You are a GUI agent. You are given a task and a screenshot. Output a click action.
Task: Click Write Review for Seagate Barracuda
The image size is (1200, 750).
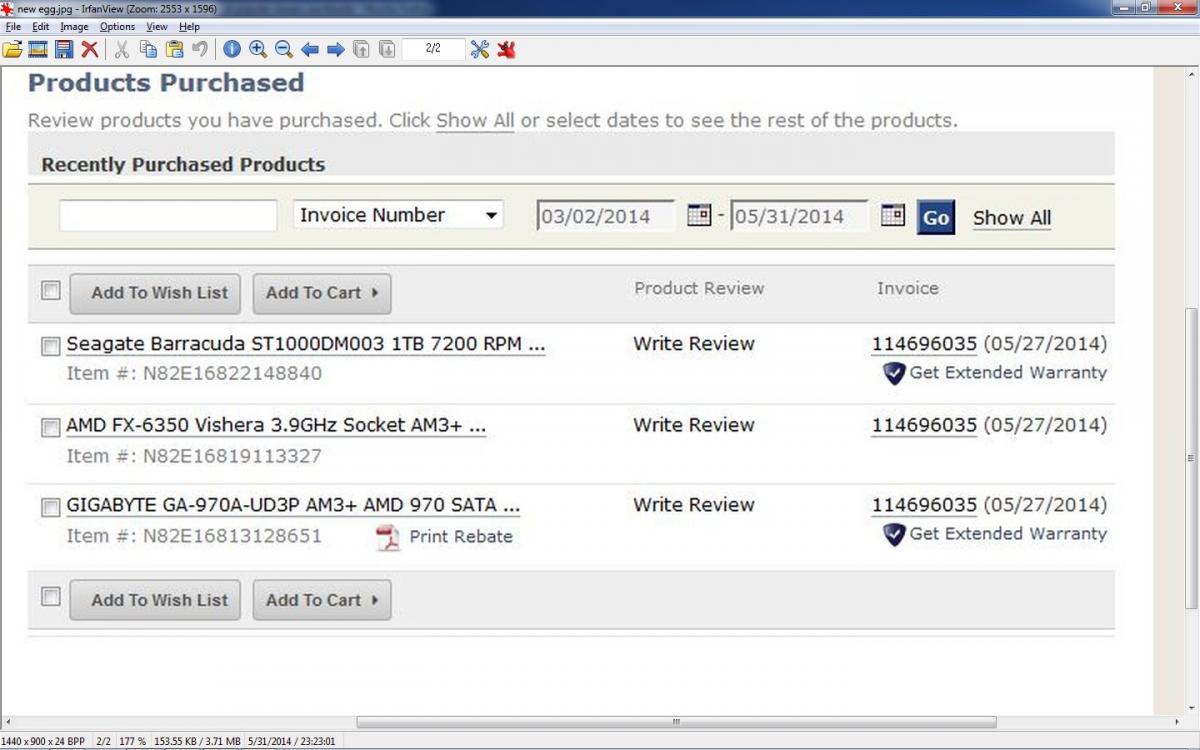pyautogui.click(x=694, y=344)
